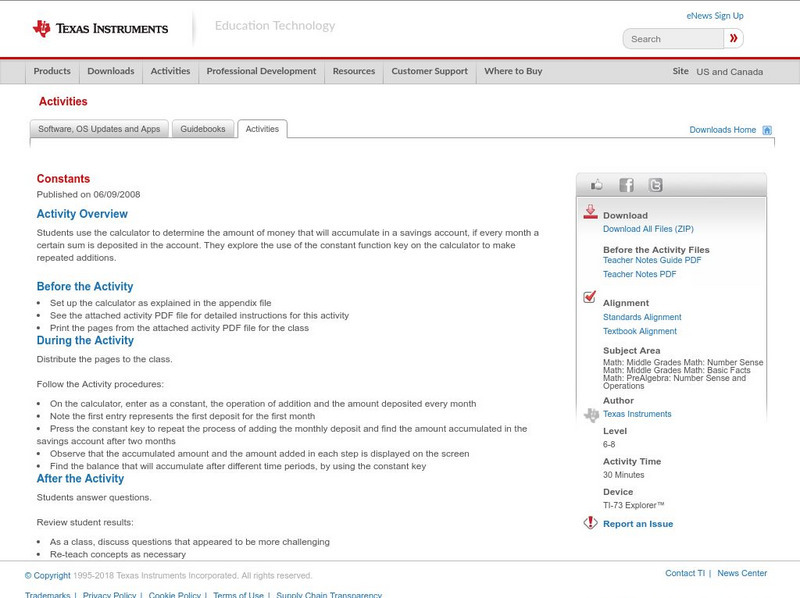Switch to Software, OS Updates and Apps tab
The height and width of the screenshot is (598, 800).
point(99,129)
